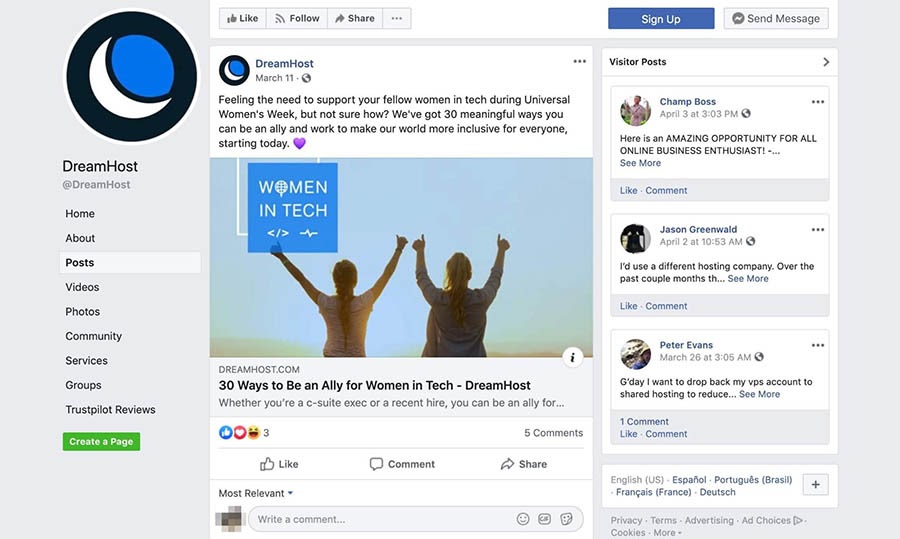The width and height of the screenshot is (900, 539).
Task: Expand Visitor Posts with the chevron arrow
Action: point(826,62)
